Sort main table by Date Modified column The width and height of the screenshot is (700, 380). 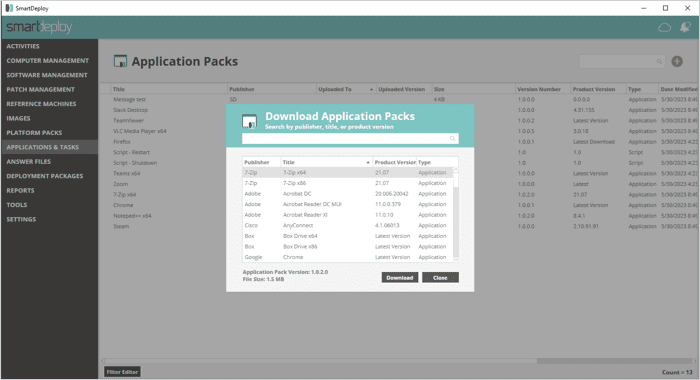click(678, 89)
